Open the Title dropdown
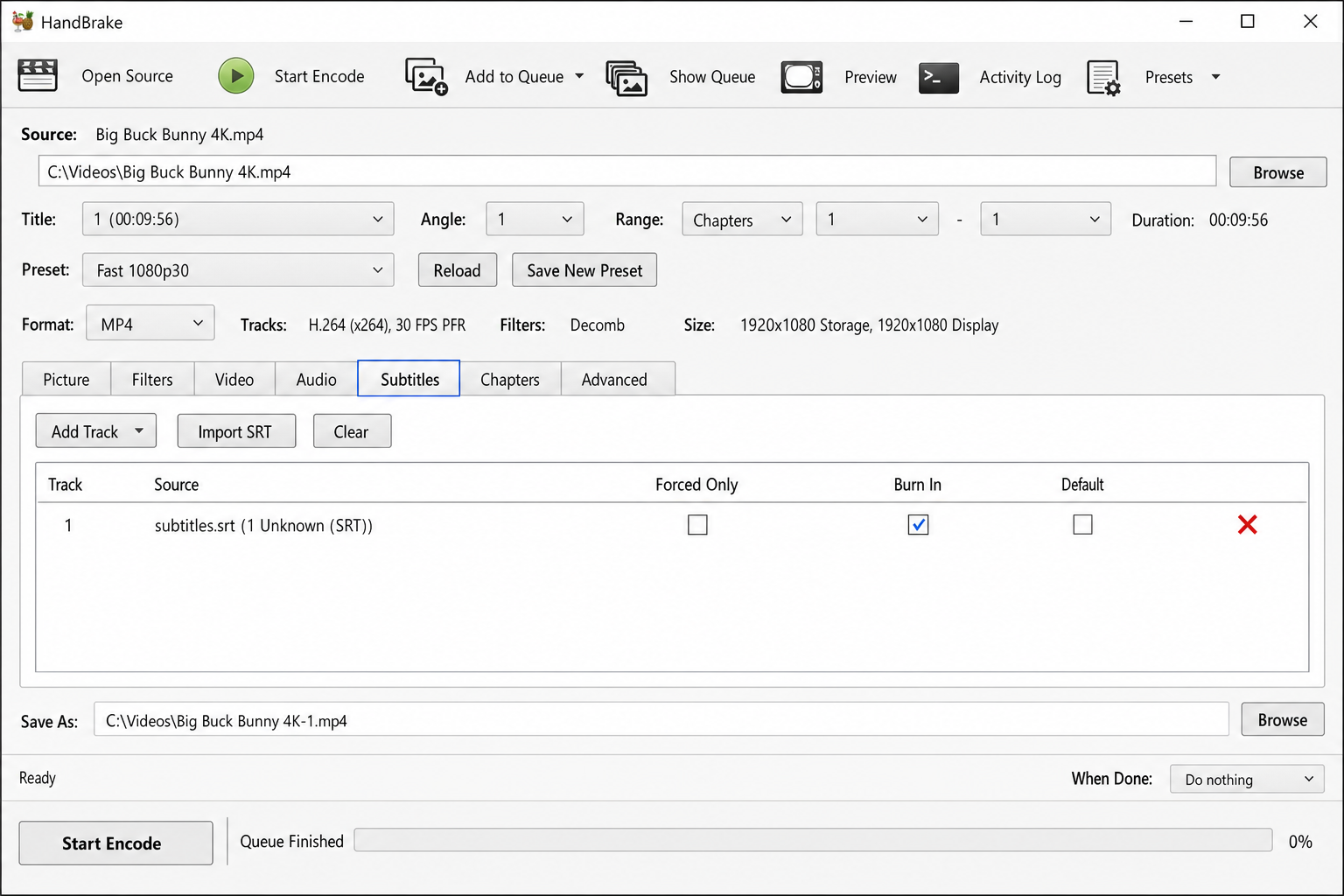This screenshot has height=896, width=1344. [238, 219]
